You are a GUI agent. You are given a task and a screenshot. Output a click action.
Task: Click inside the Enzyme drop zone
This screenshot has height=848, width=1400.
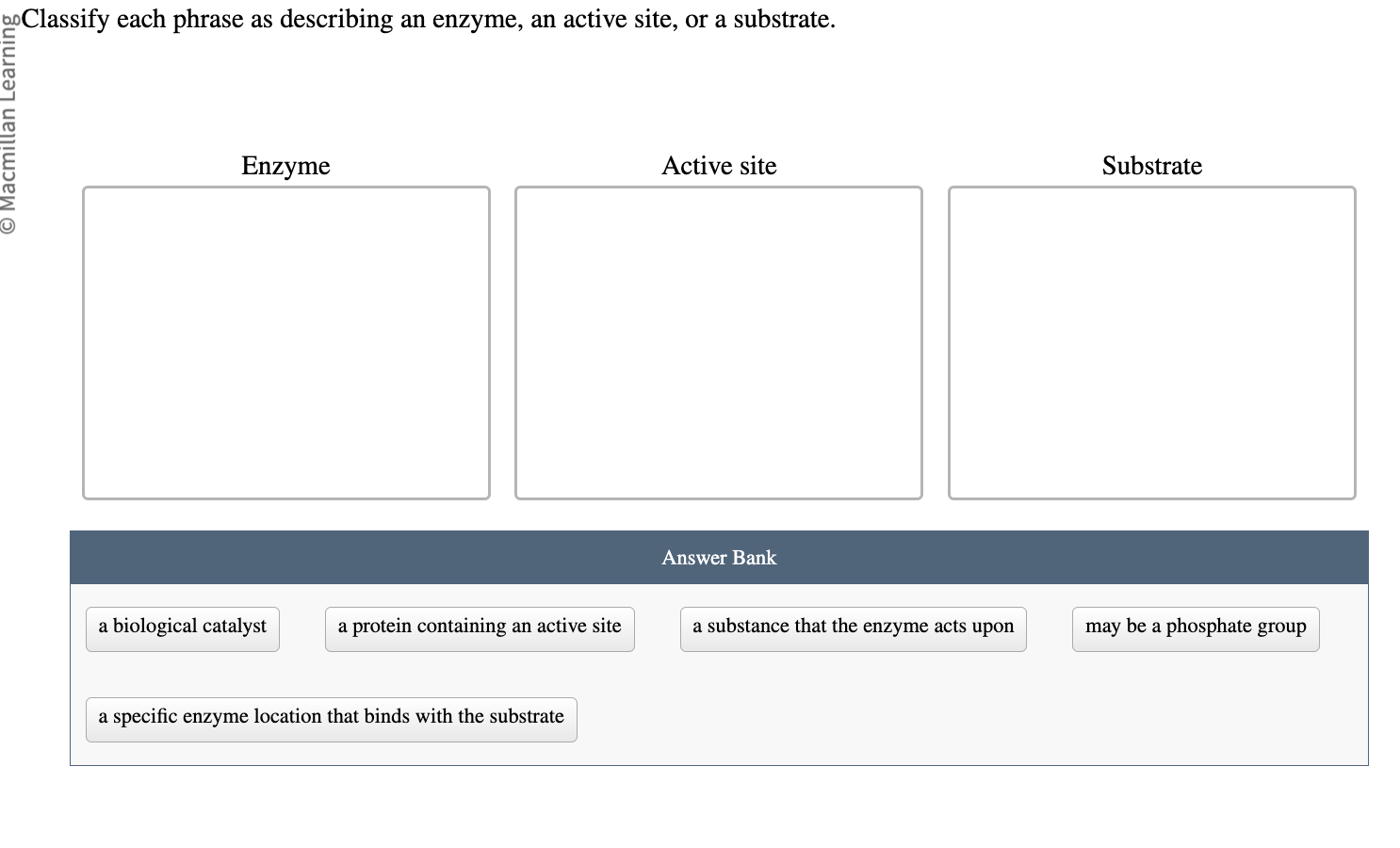(x=285, y=342)
